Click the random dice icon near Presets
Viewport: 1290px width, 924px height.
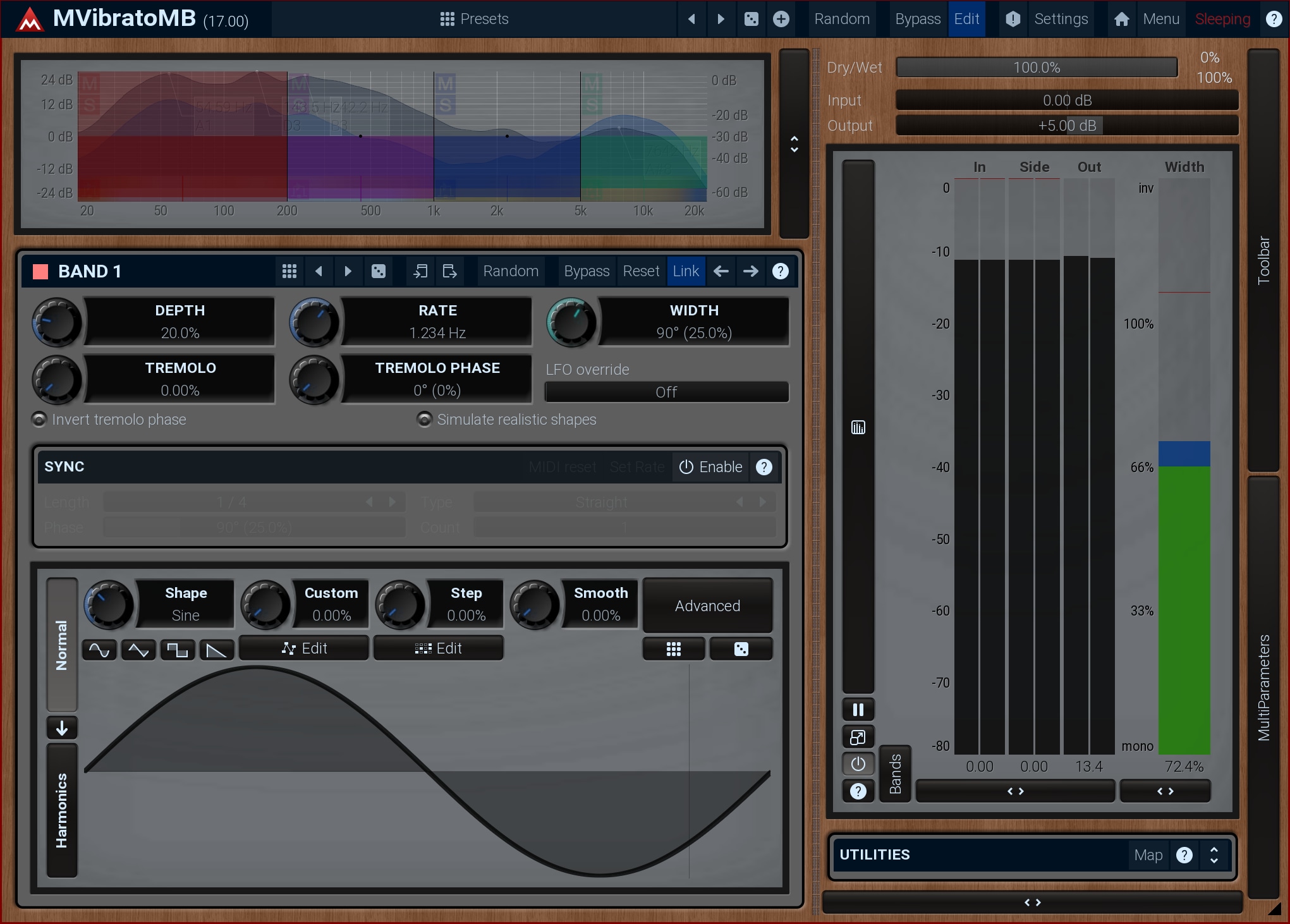pos(751,19)
